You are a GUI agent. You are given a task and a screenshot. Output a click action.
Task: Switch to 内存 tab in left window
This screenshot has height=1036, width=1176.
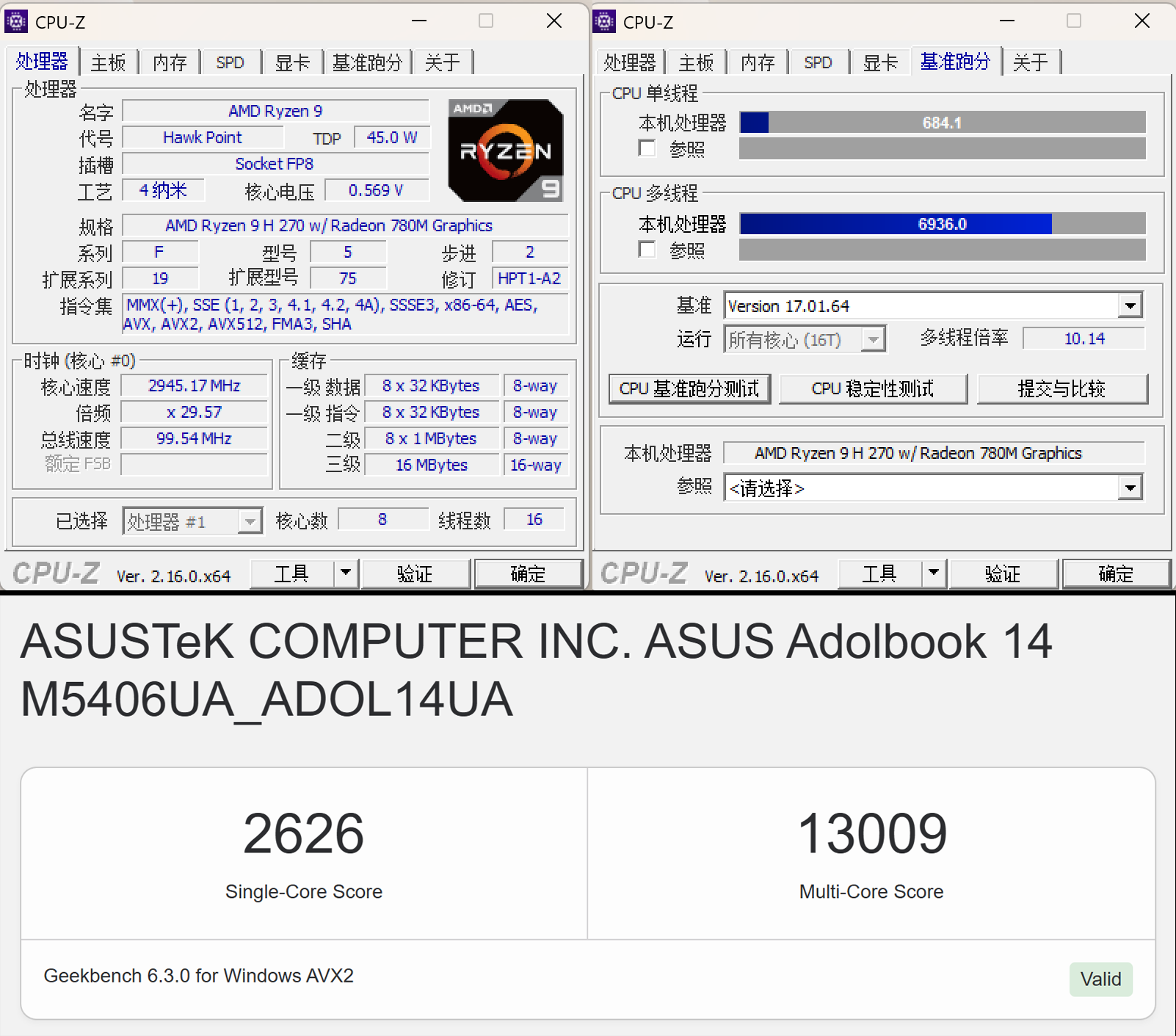[170, 62]
